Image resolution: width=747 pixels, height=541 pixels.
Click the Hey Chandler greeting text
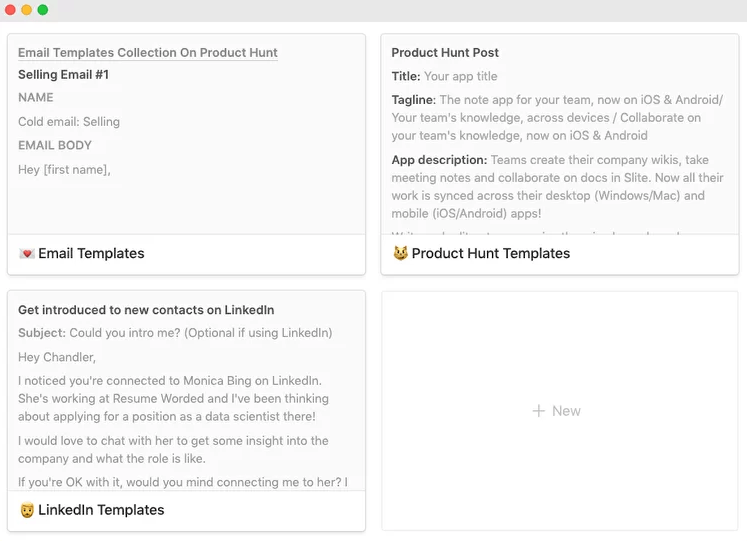[x=52, y=357]
